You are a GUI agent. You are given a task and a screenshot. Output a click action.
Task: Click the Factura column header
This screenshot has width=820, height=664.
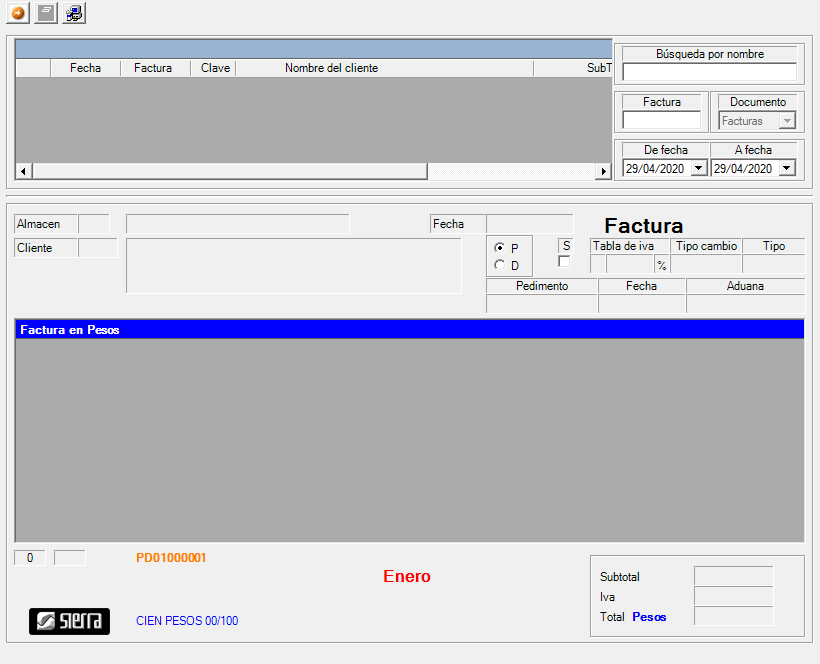coord(153,68)
